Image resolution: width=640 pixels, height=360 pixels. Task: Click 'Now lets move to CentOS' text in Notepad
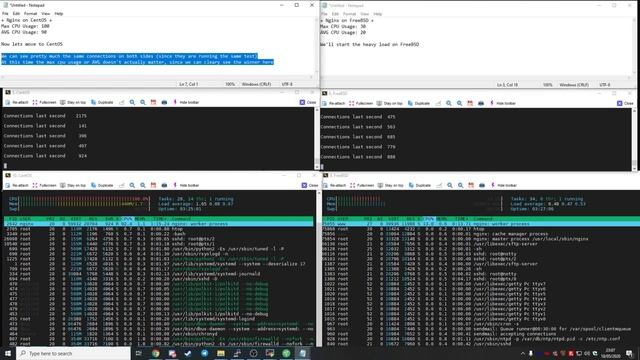click(32, 44)
